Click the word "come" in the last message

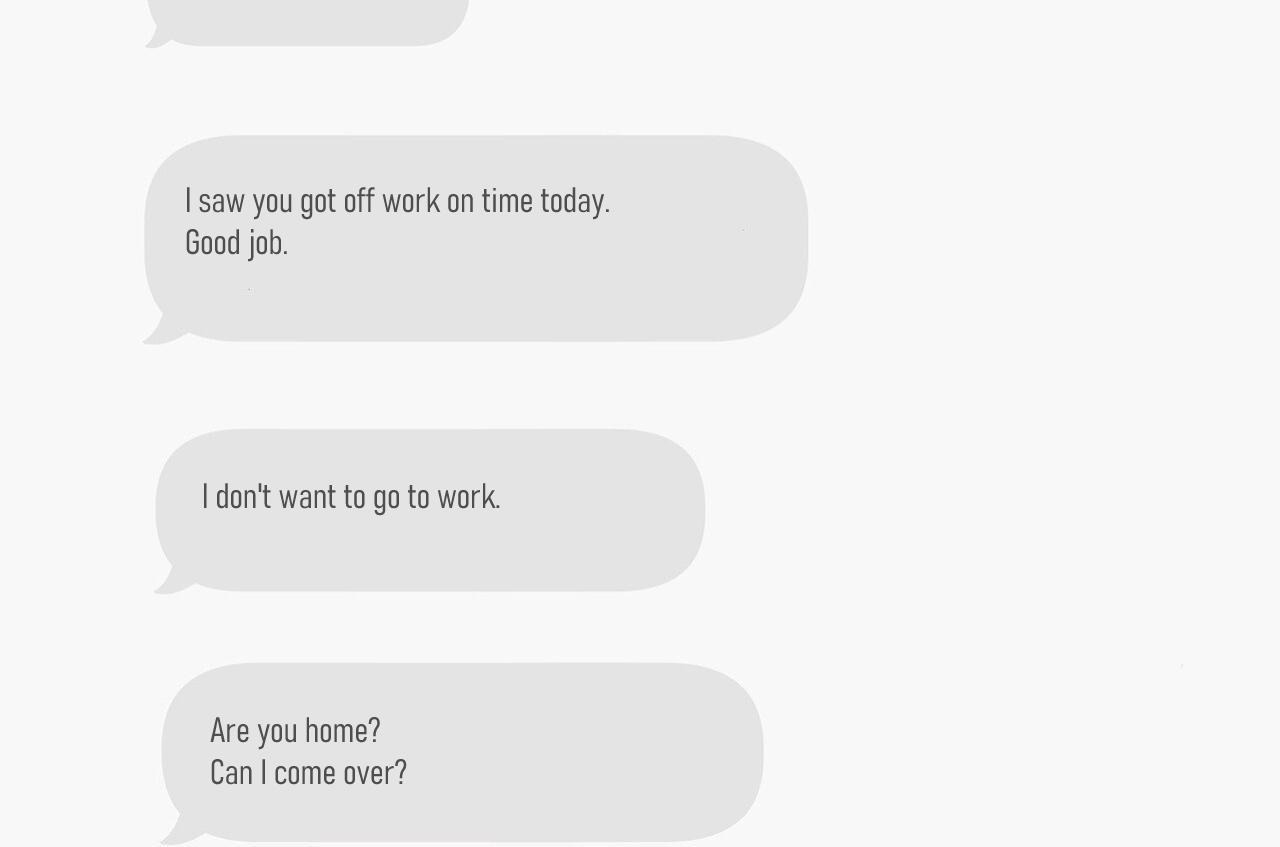point(304,773)
